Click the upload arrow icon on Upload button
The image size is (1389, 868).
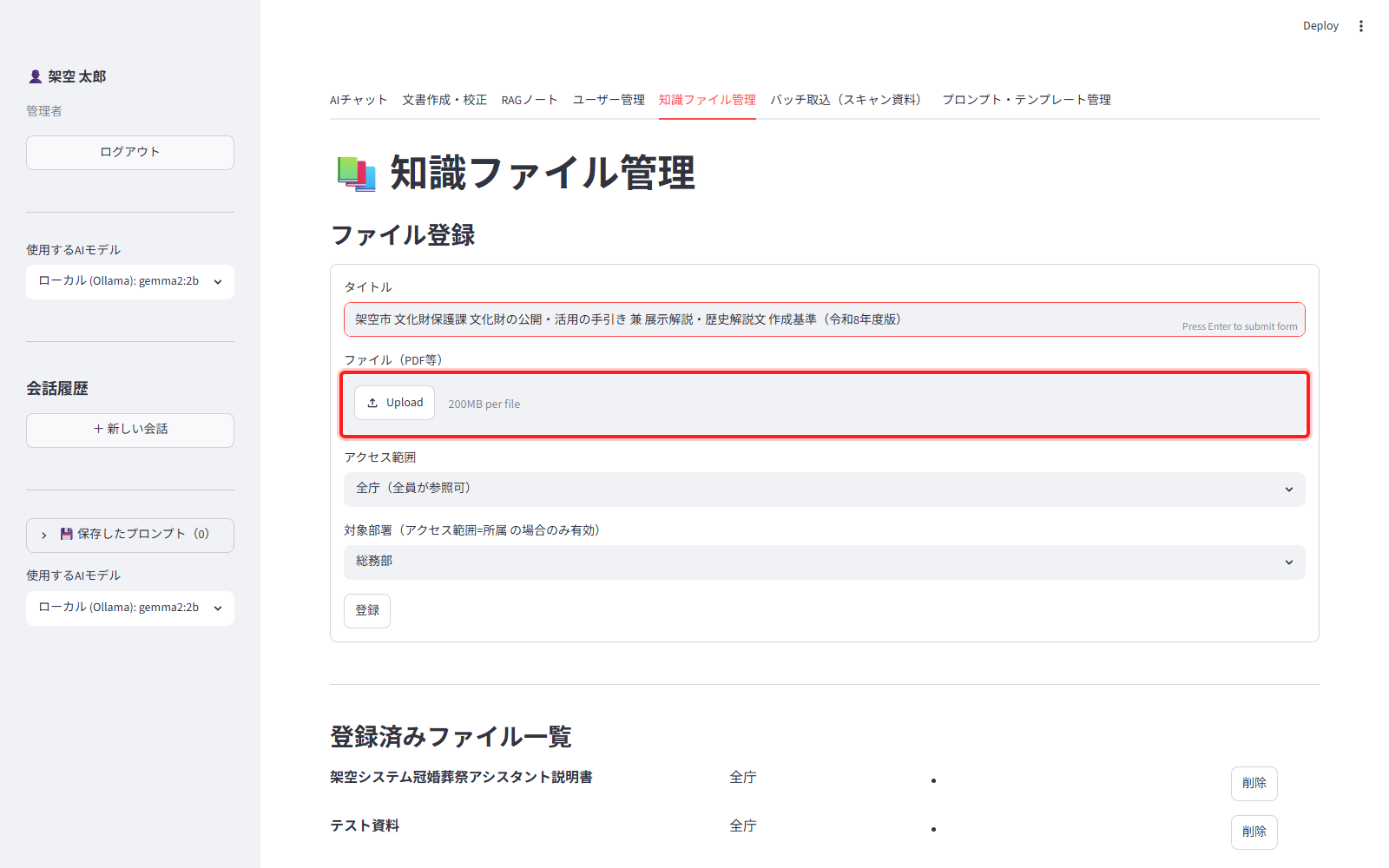(372, 403)
